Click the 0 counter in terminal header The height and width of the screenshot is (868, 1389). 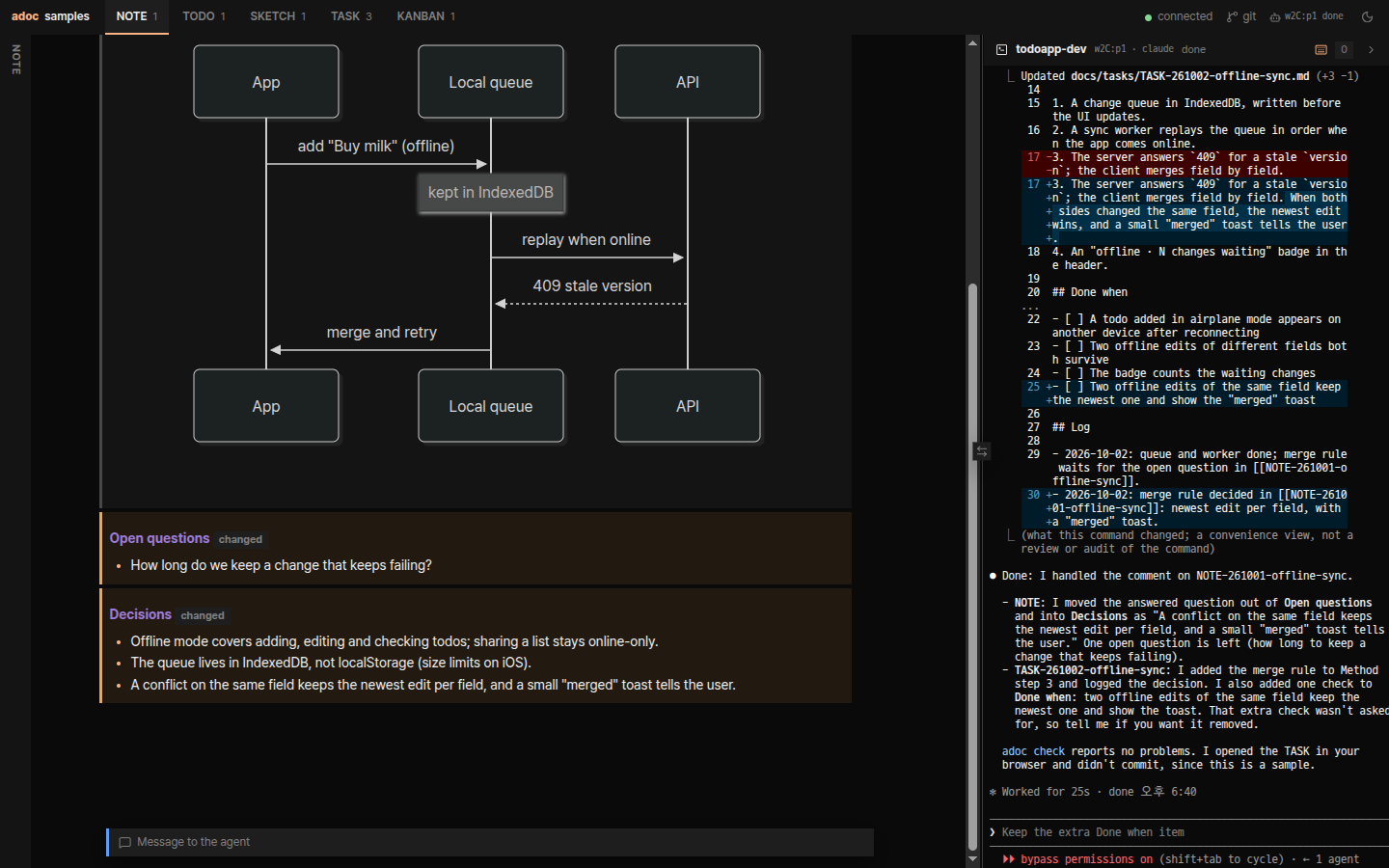(x=1344, y=49)
